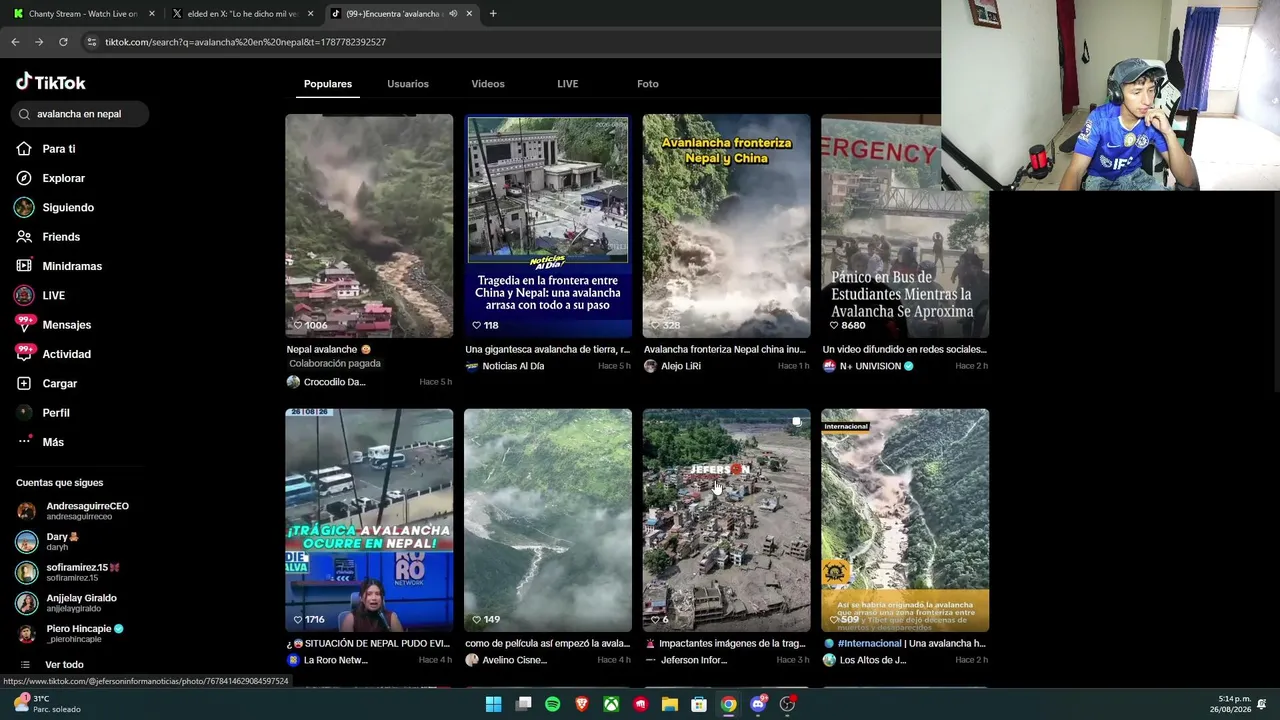Open 'Avalancha fronteriza Nepal y China' video

pos(727,226)
